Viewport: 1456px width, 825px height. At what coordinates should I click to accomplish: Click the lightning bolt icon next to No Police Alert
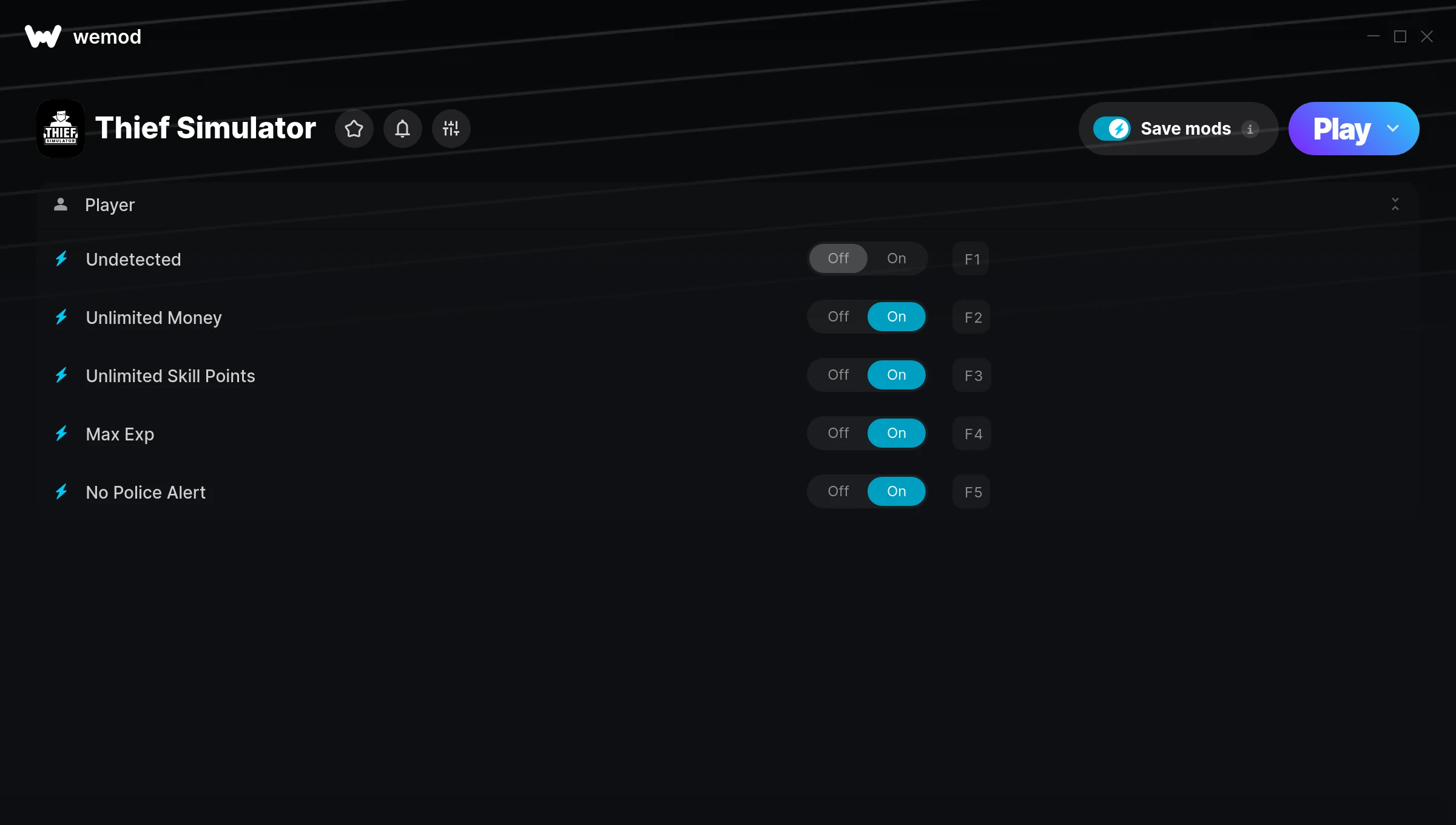62,491
